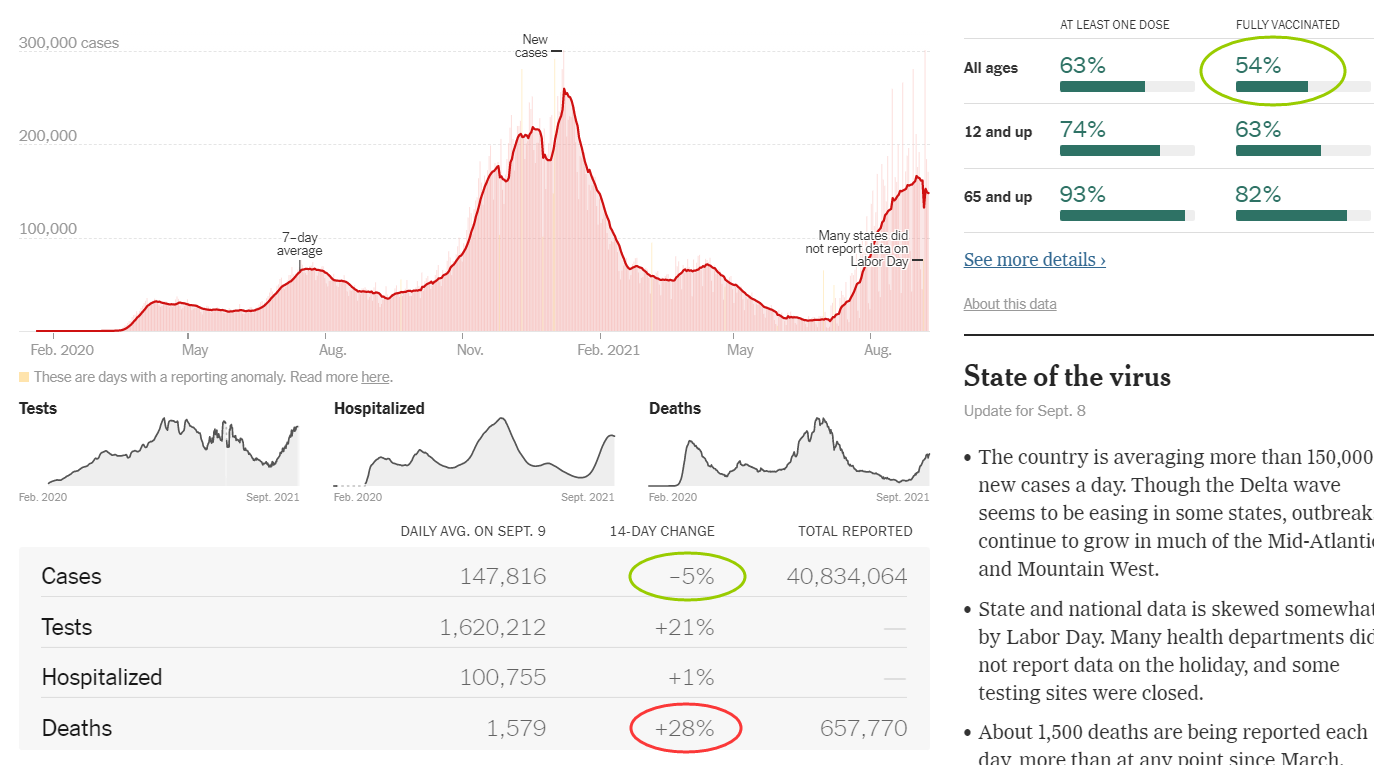Select the 12 and up at-least-one-dose 74% value
This screenshot has width=1374, height=765.
tap(1083, 130)
